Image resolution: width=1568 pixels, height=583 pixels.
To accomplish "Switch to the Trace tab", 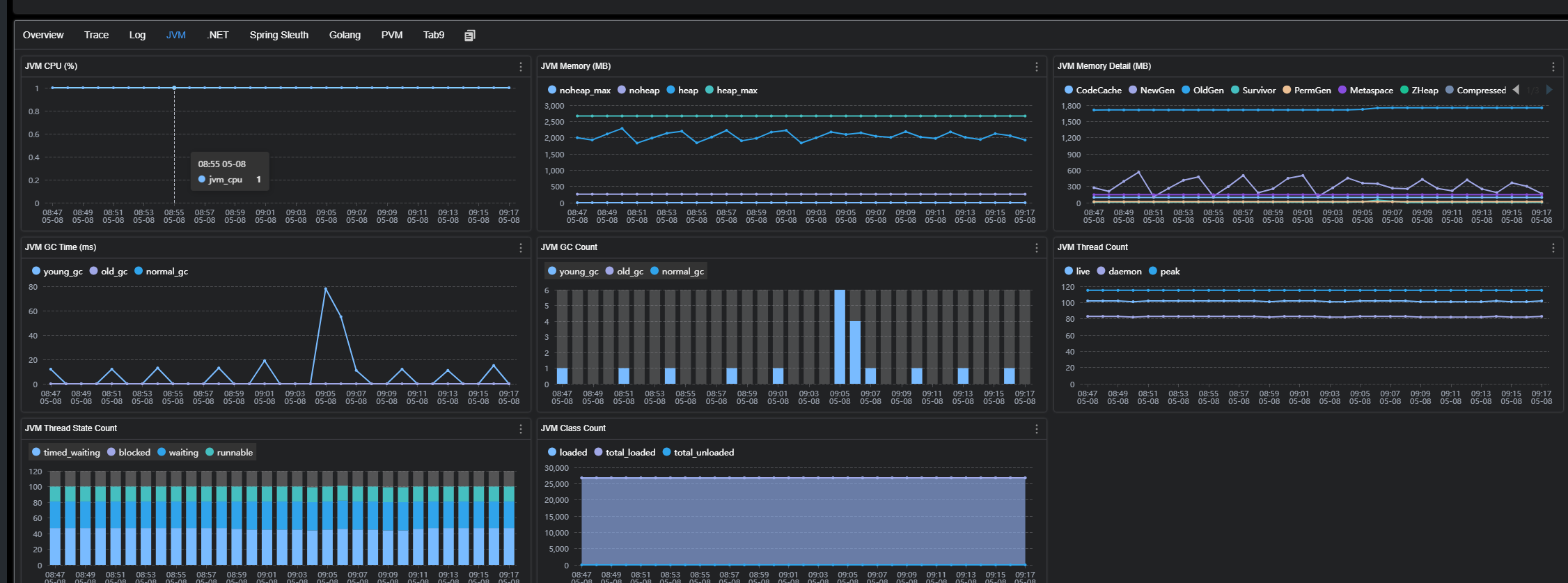I will point(96,35).
